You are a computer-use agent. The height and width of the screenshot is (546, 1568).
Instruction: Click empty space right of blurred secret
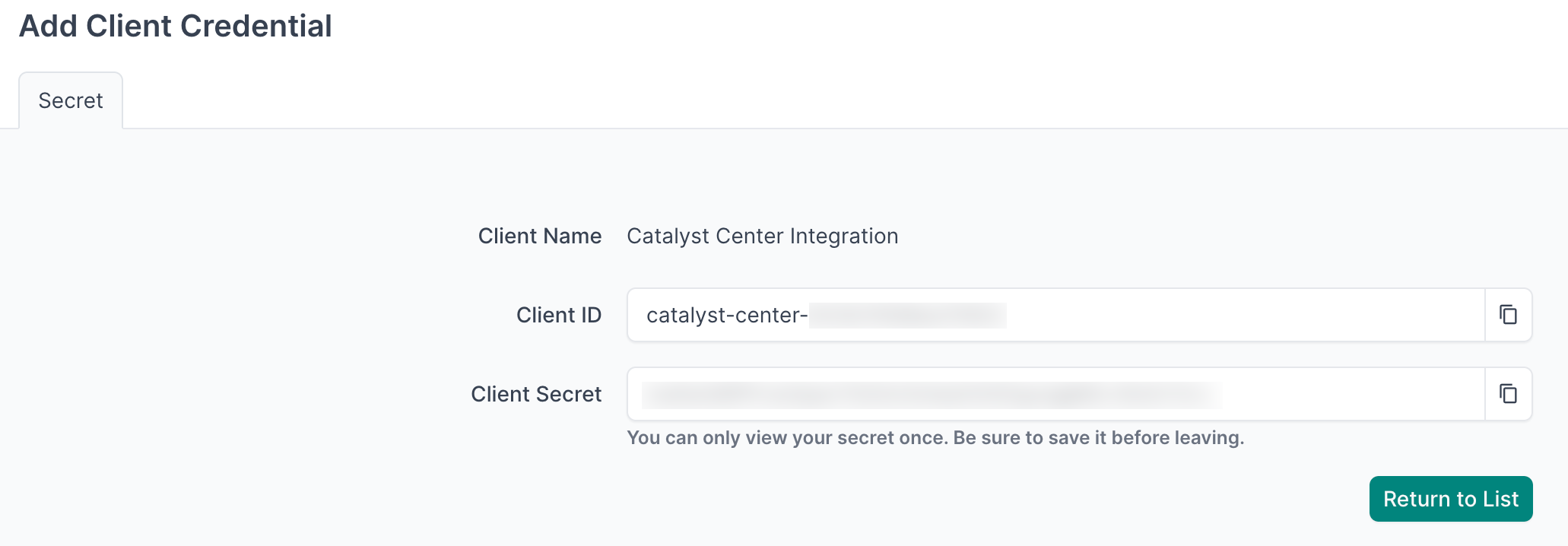point(1354,394)
